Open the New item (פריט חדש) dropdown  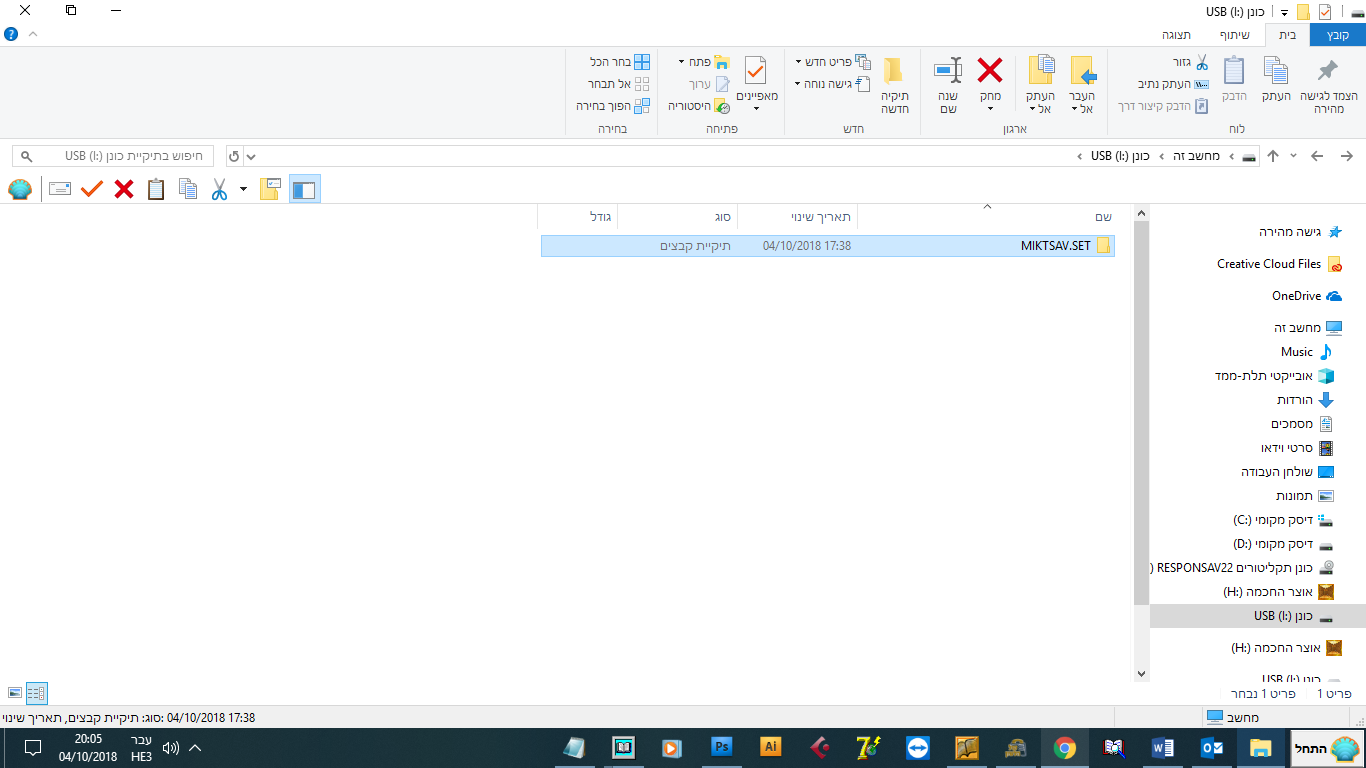pyautogui.click(x=833, y=62)
